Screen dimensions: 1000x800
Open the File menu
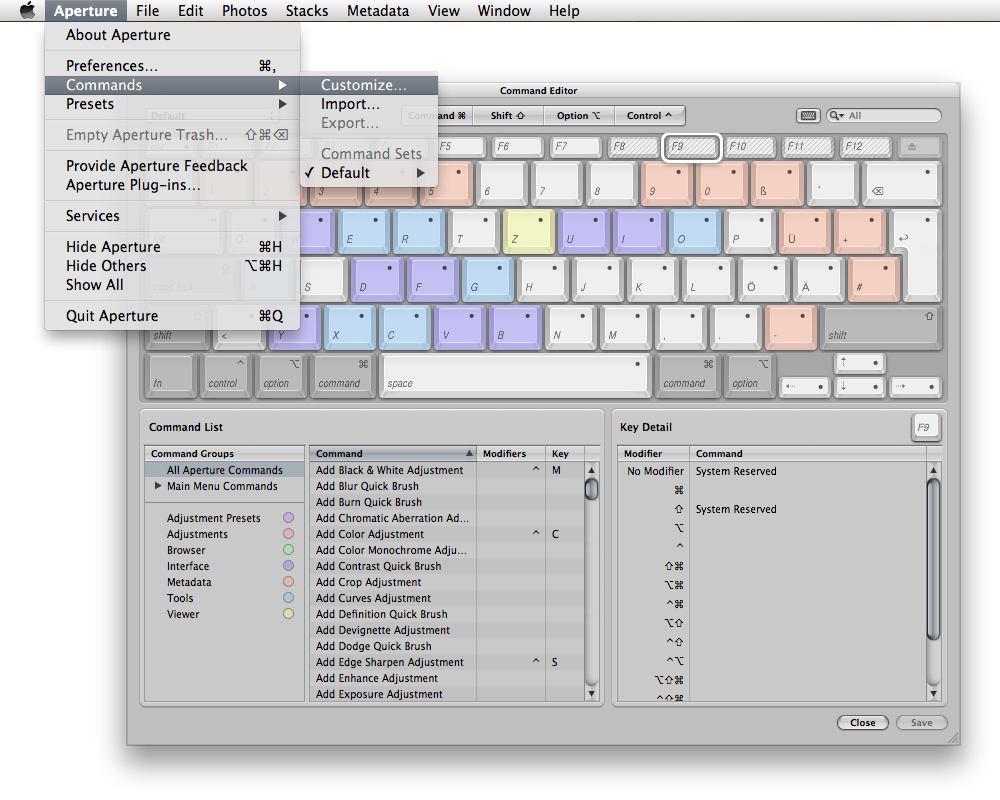coord(147,11)
